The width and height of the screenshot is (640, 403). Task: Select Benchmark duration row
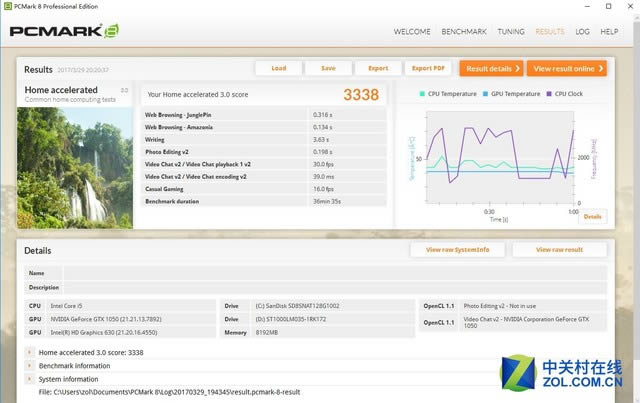(x=264, y=201)
